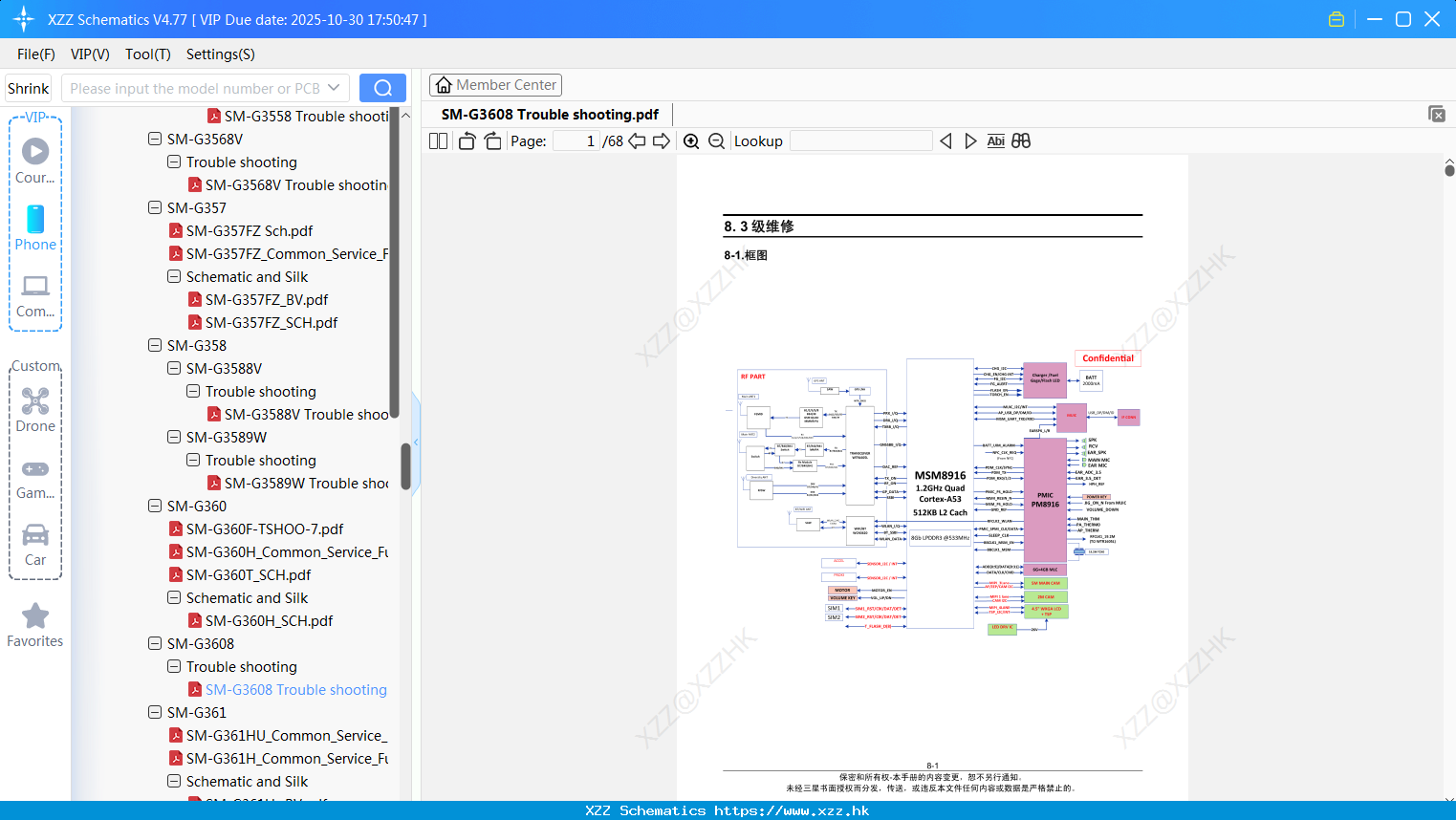Open the VIP(V) menu

(90, 54)
